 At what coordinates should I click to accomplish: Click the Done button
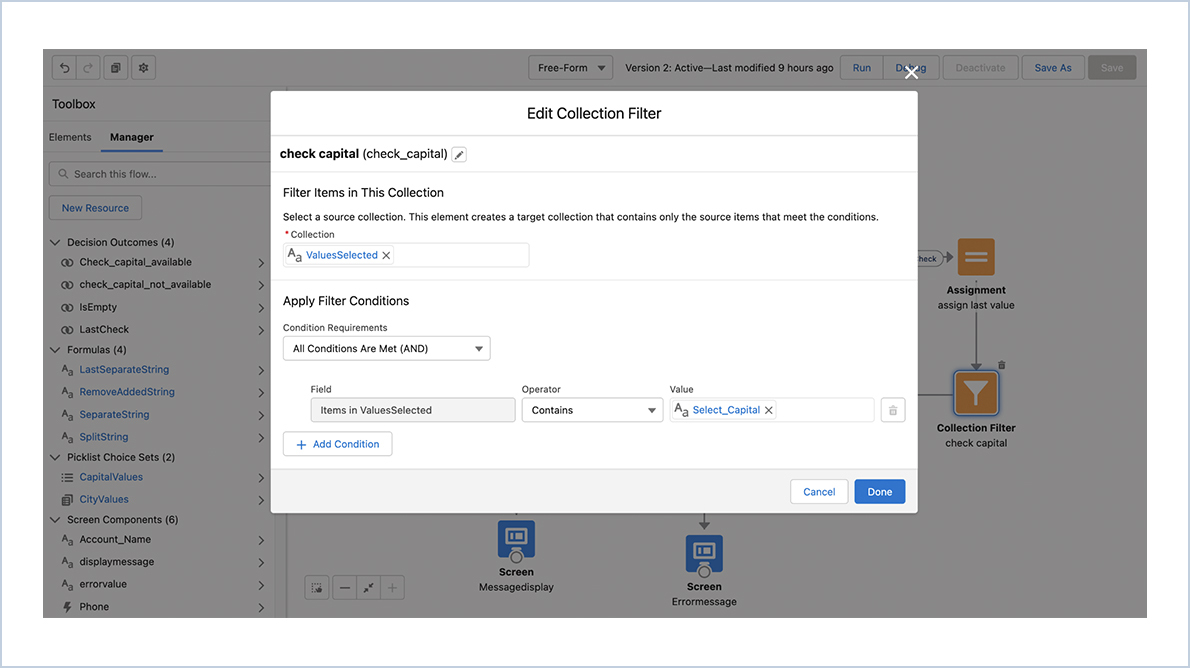tap(879, 492)
